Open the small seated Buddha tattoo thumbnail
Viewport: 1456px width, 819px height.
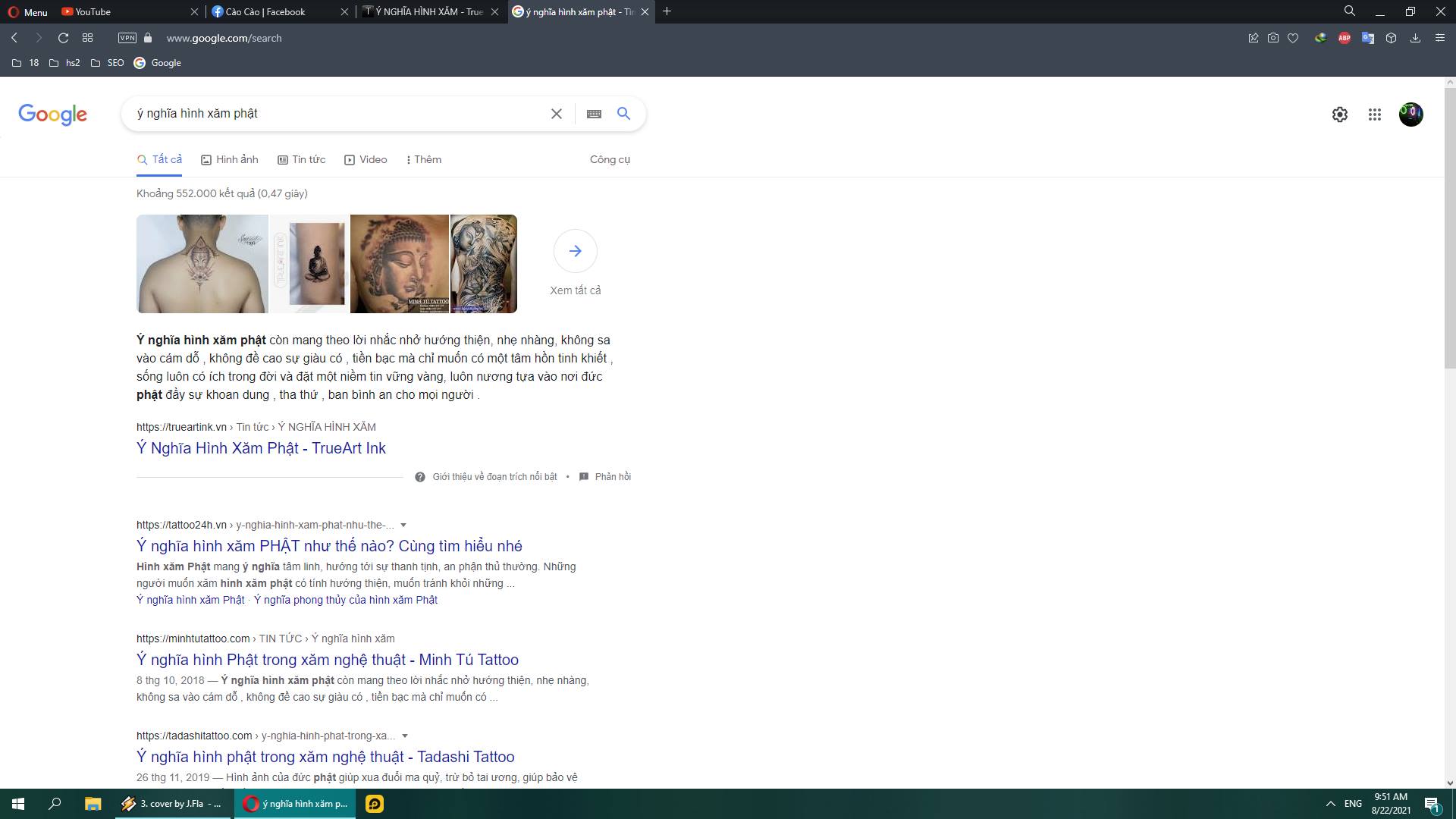[x=309, y=264]
